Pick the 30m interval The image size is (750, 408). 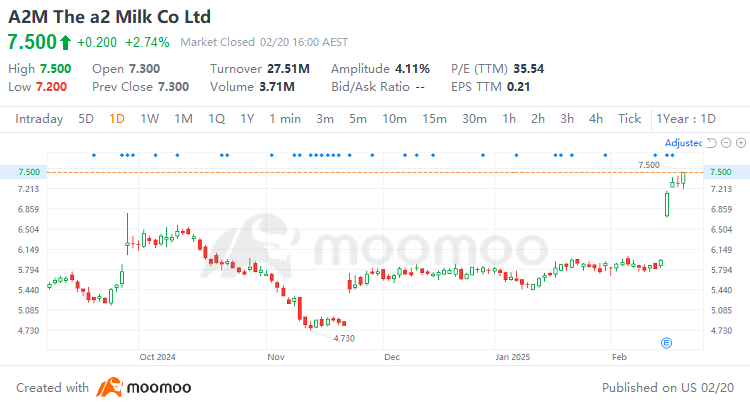point(474,119)
